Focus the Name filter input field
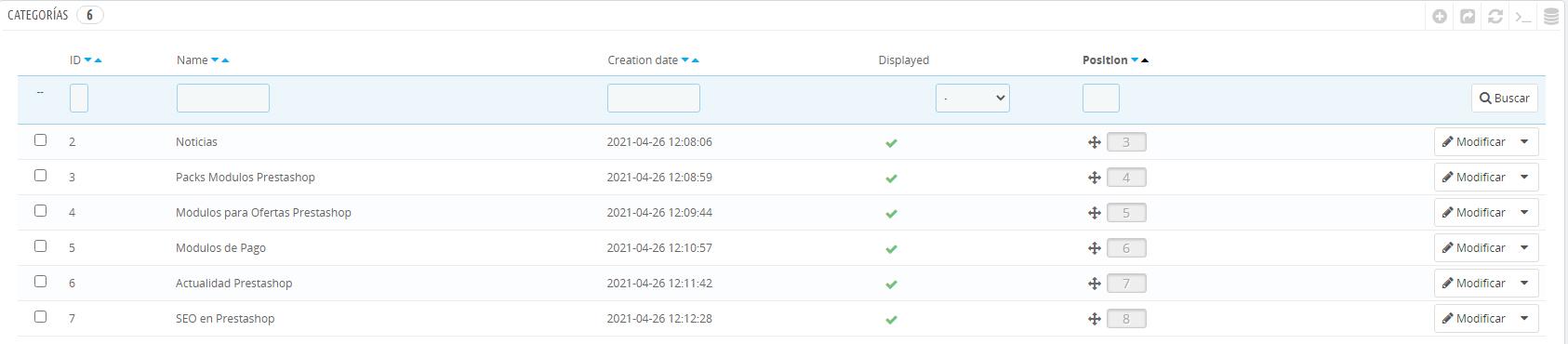 pos(223,98)
